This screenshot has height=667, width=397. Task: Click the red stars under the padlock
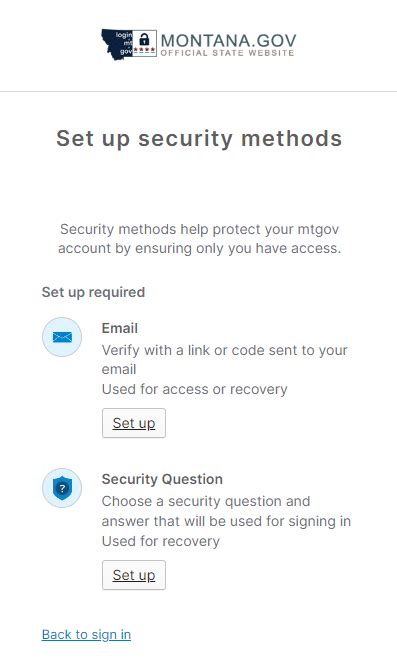144,51
